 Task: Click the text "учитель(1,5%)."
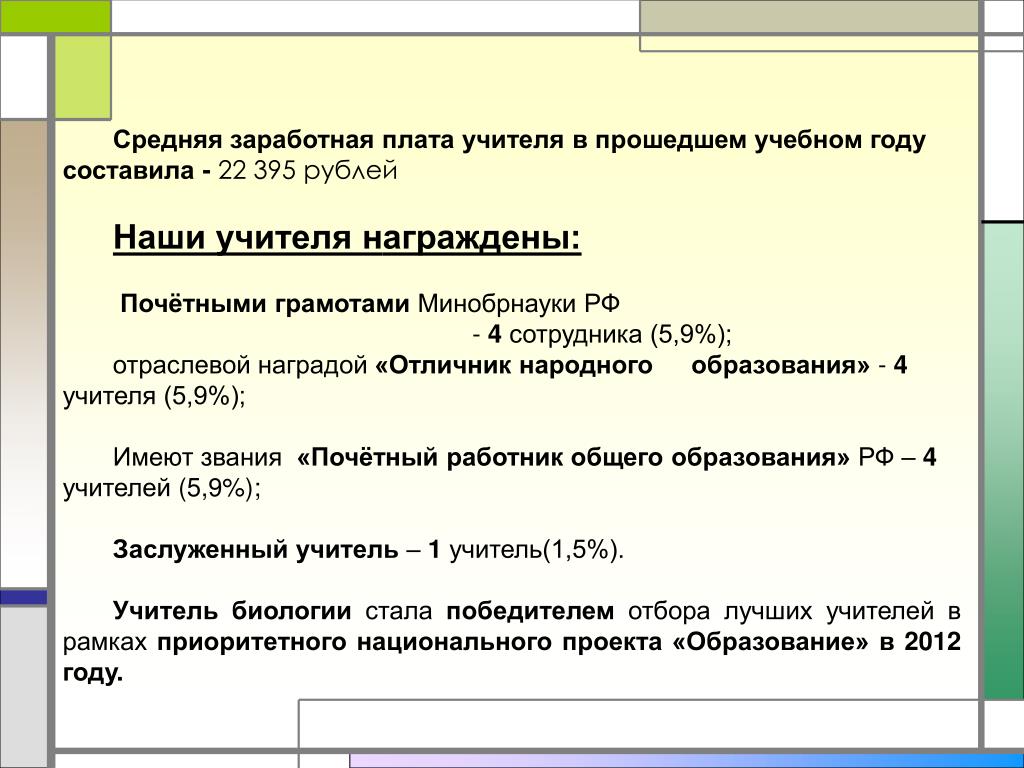[x=537, y=551]
